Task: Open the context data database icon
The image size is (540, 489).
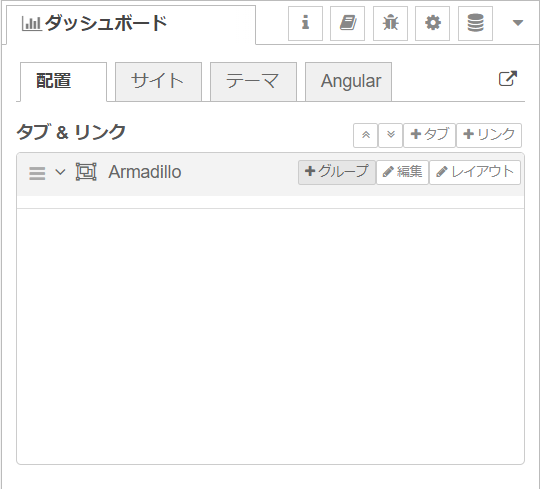Action: 475,23
